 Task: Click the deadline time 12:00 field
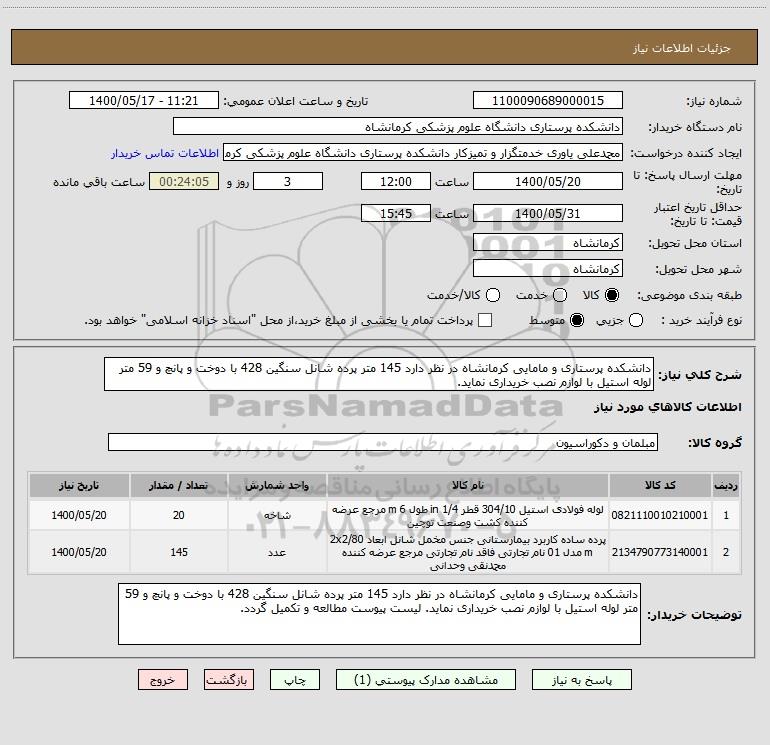pos(396,181)
